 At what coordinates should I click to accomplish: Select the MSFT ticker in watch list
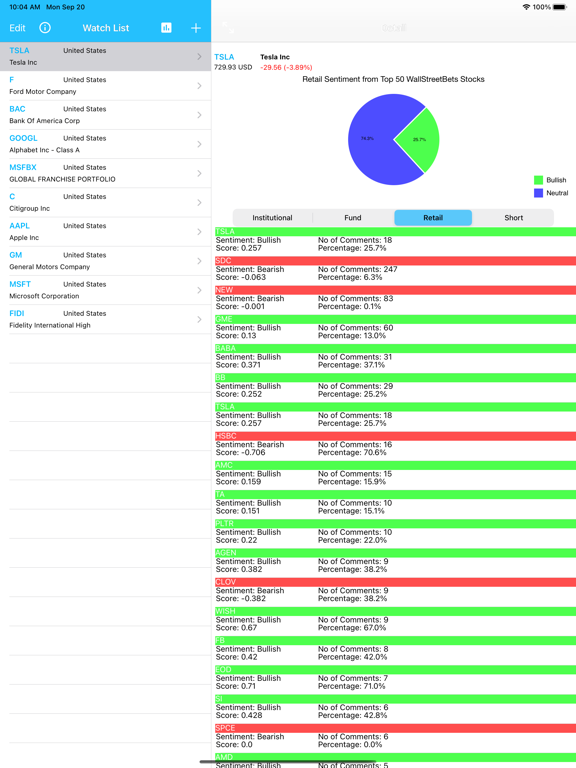(x=20, y=284)
